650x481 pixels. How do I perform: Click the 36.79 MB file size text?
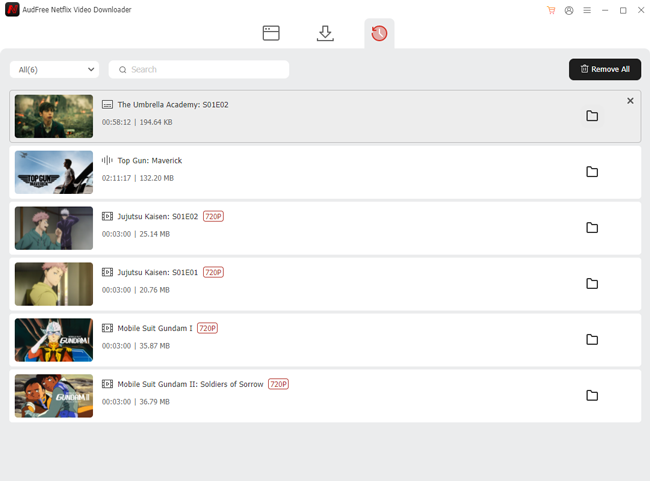click(x=155, y=402)
